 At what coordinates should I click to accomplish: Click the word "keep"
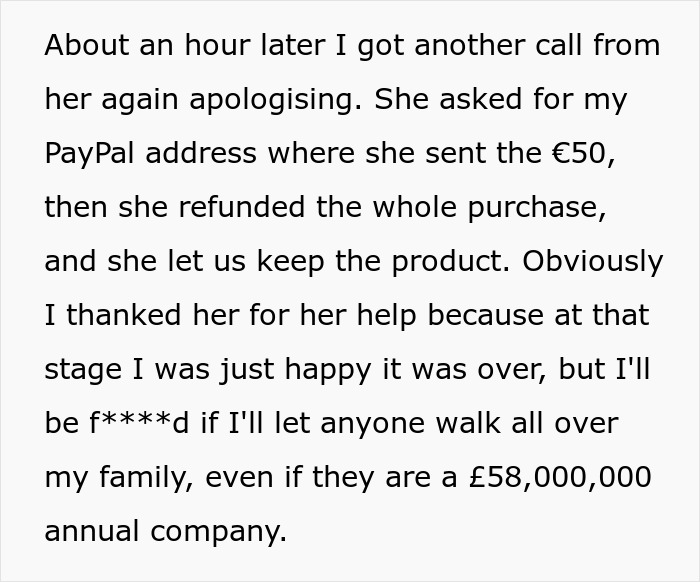click(290, 262)
